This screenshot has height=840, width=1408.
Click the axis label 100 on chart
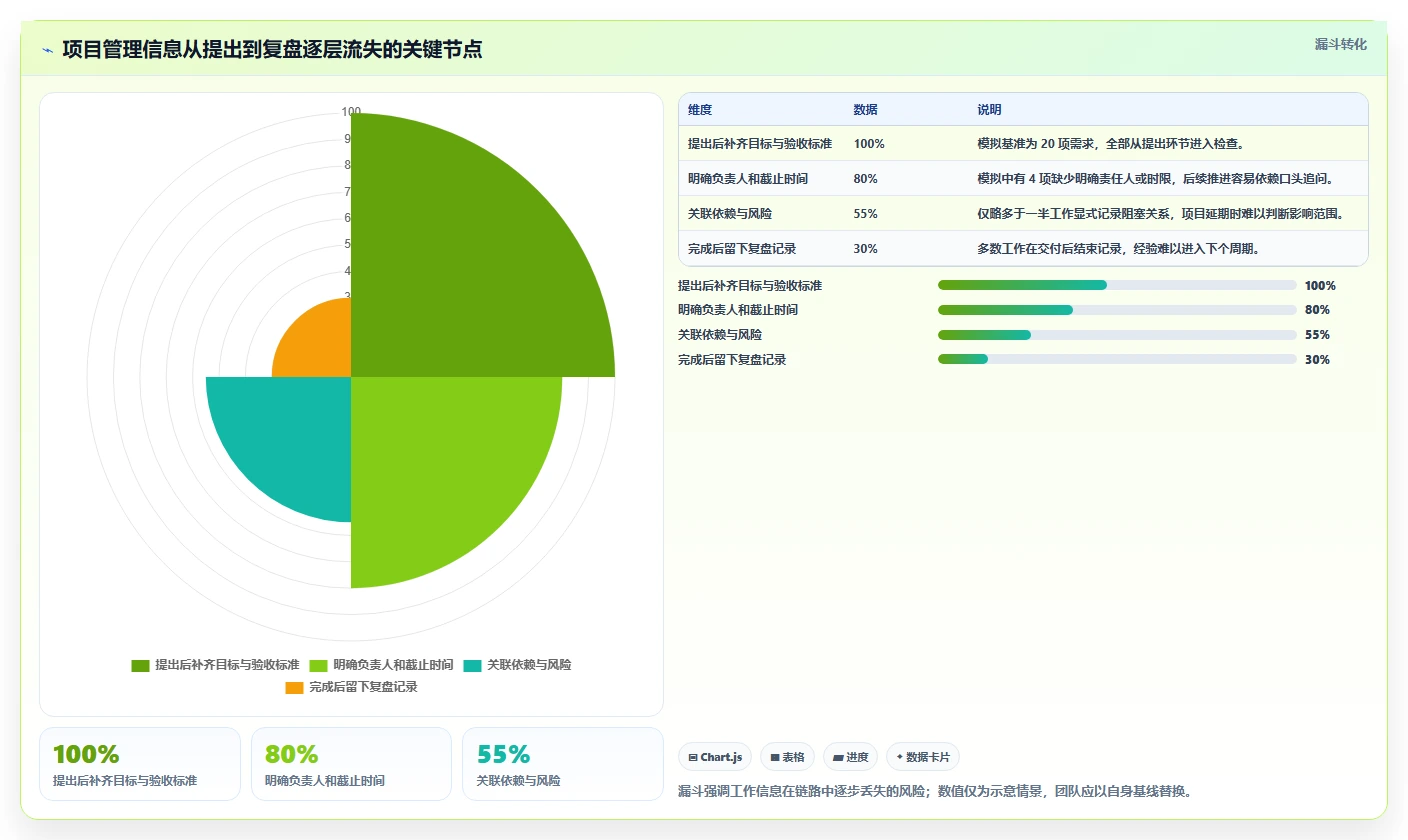[x=351, y=112]
